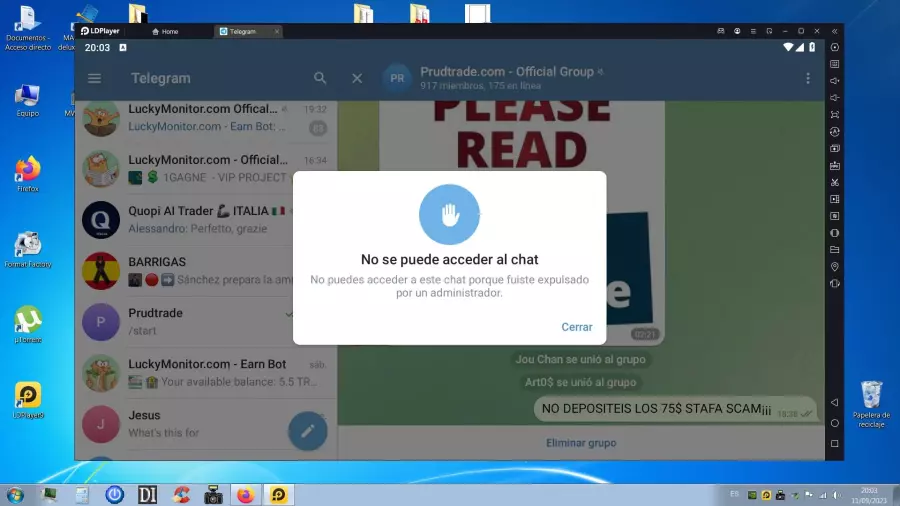Click Cerrar to close the dialog

pyautogui.click(x=576, y=326)
